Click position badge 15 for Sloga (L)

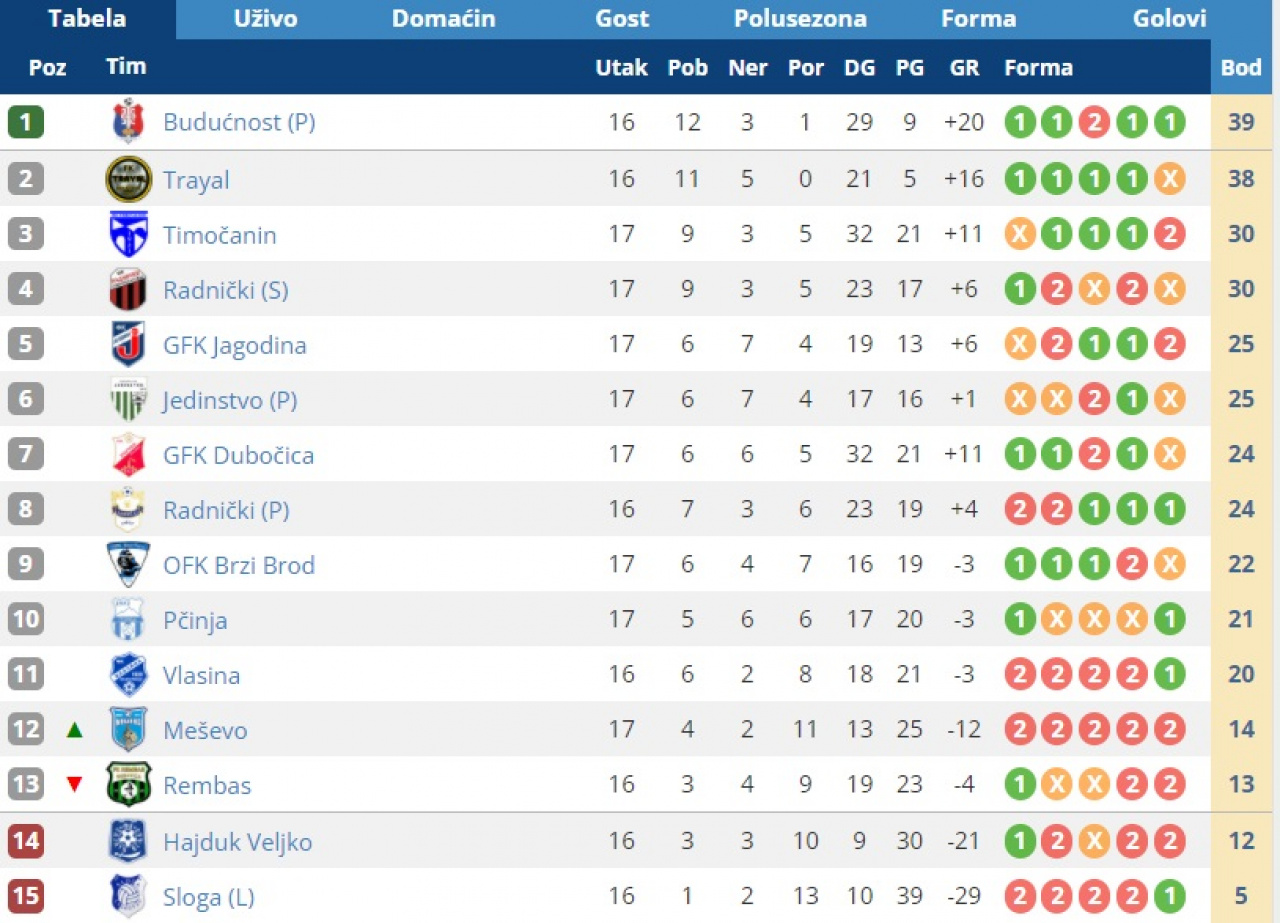(25, 896)
